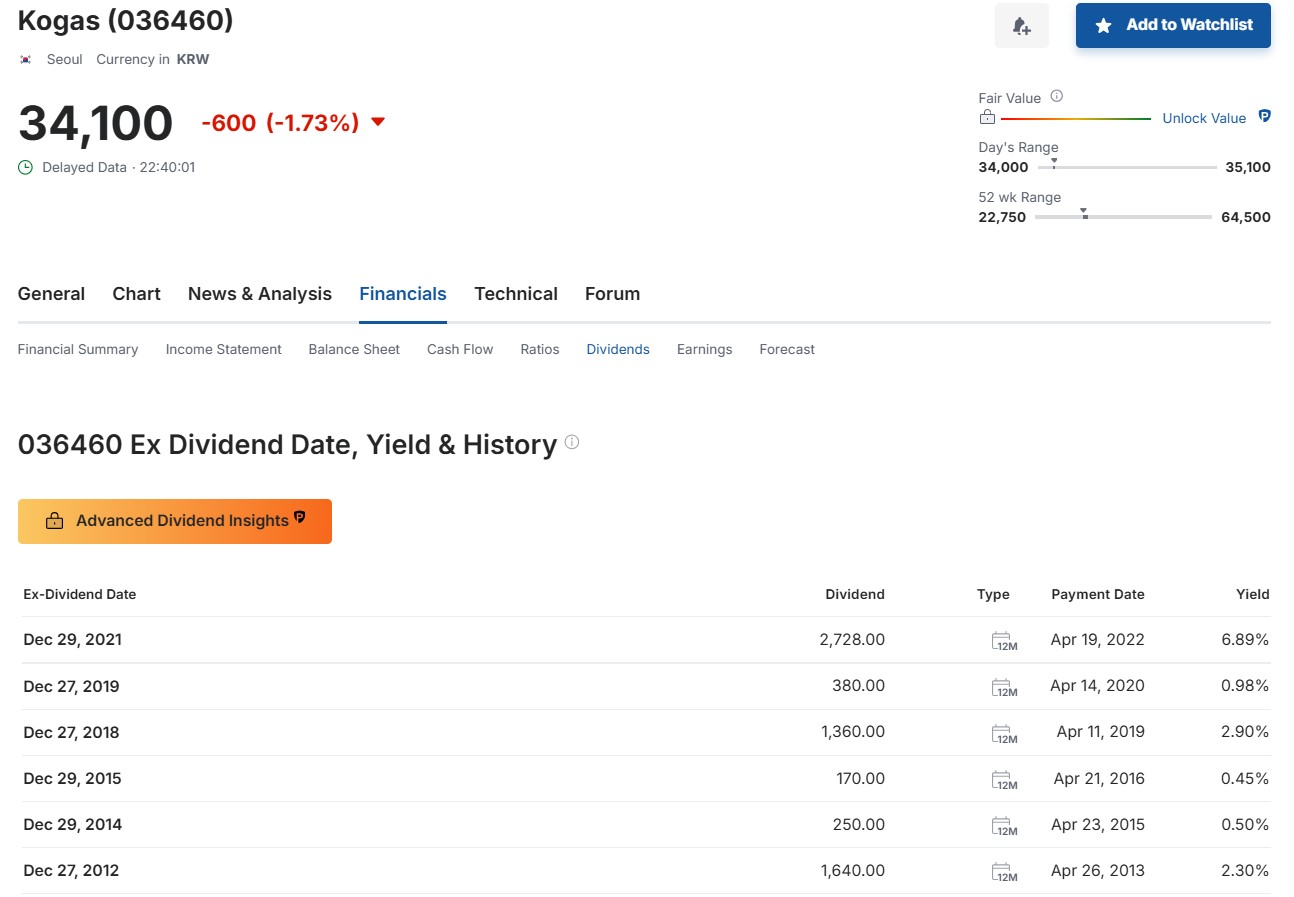1294x897 pixels.
Task: Open the Income Statement sub-tab
Action: (224, 349)
